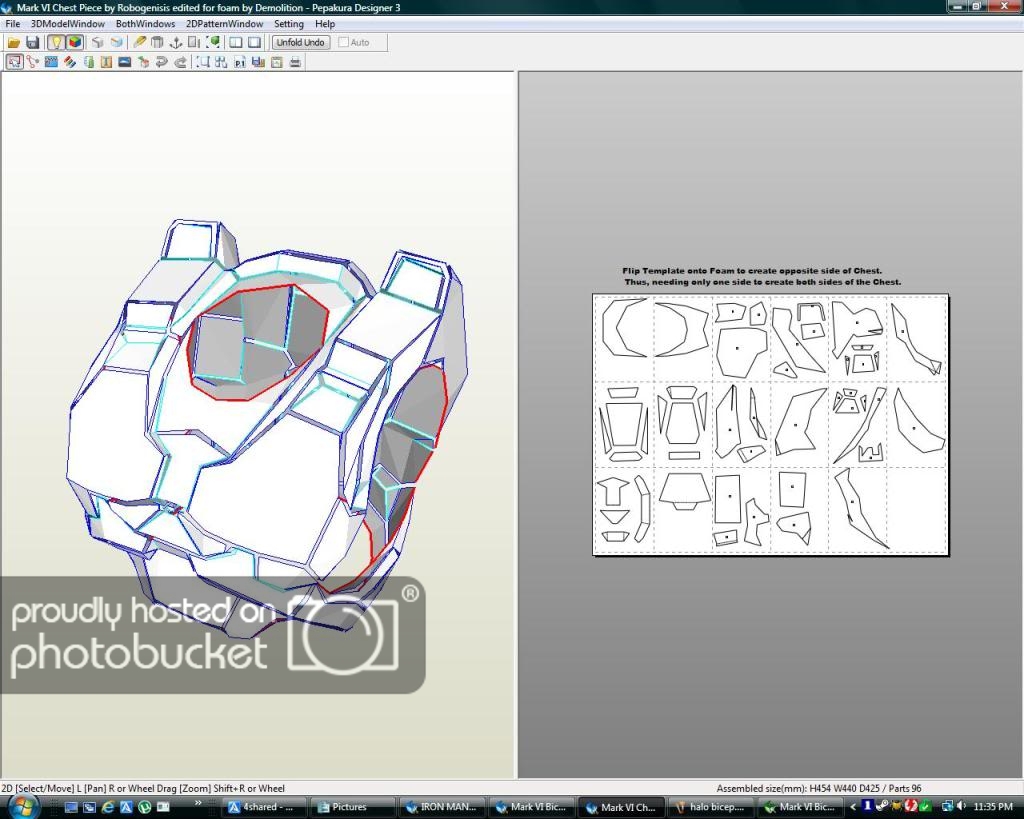Click the Save floppy disk icon

click(33, 42)
